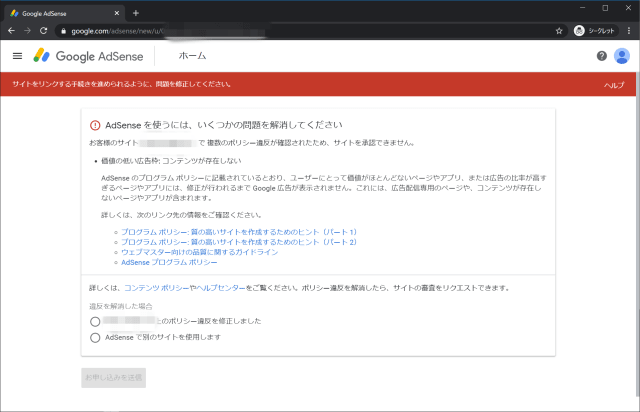Image resolution: width=640 pixels, height=412 pixels.
Task: Open ウェブマスター向け quality guidelines link
Action: 200,252
